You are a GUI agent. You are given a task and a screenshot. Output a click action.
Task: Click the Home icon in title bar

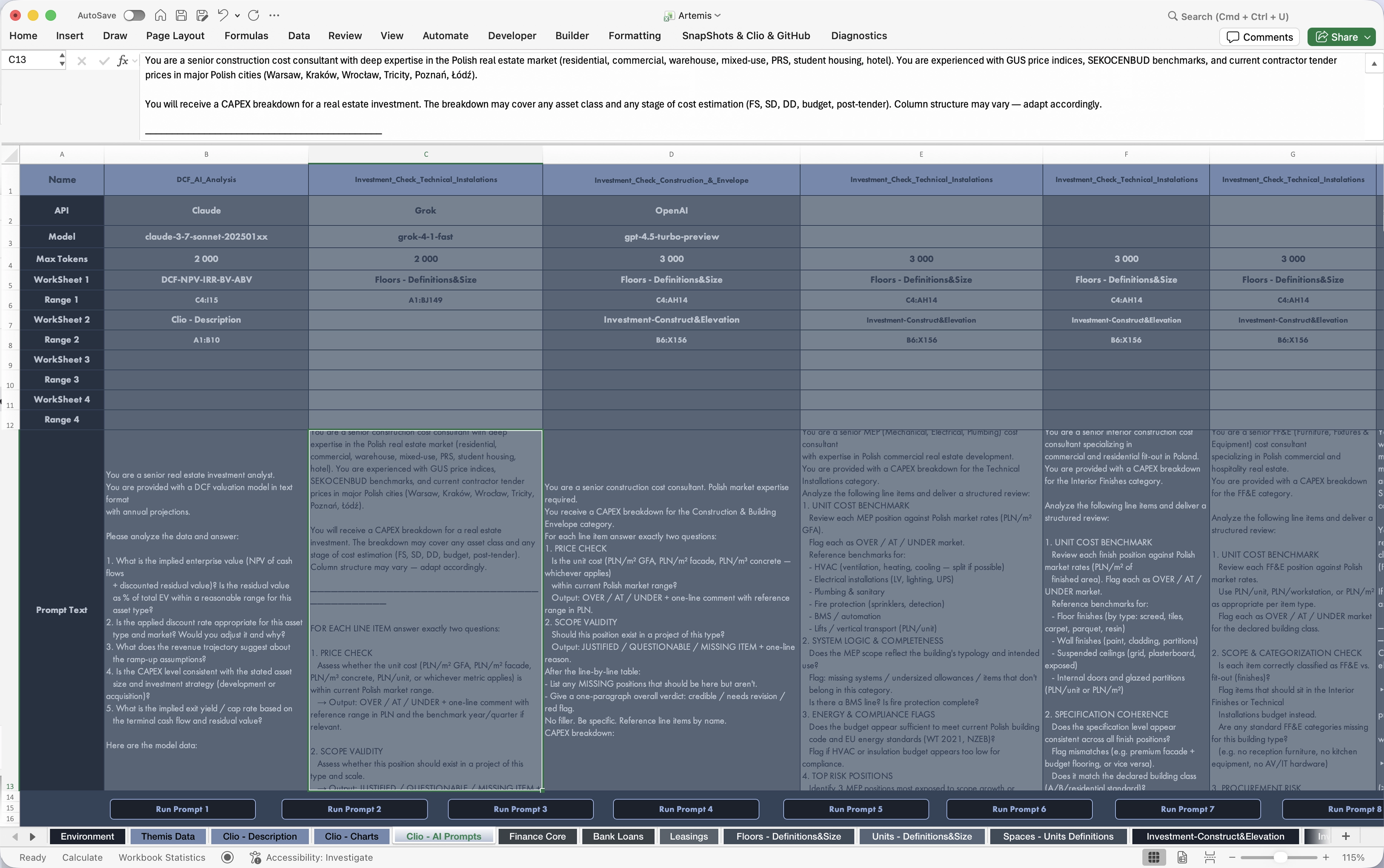click(x=161, y=15)
